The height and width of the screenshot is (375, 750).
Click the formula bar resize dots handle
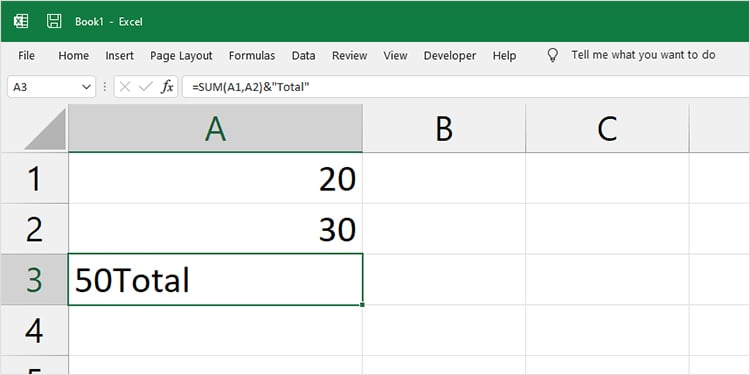pos(105,87)
